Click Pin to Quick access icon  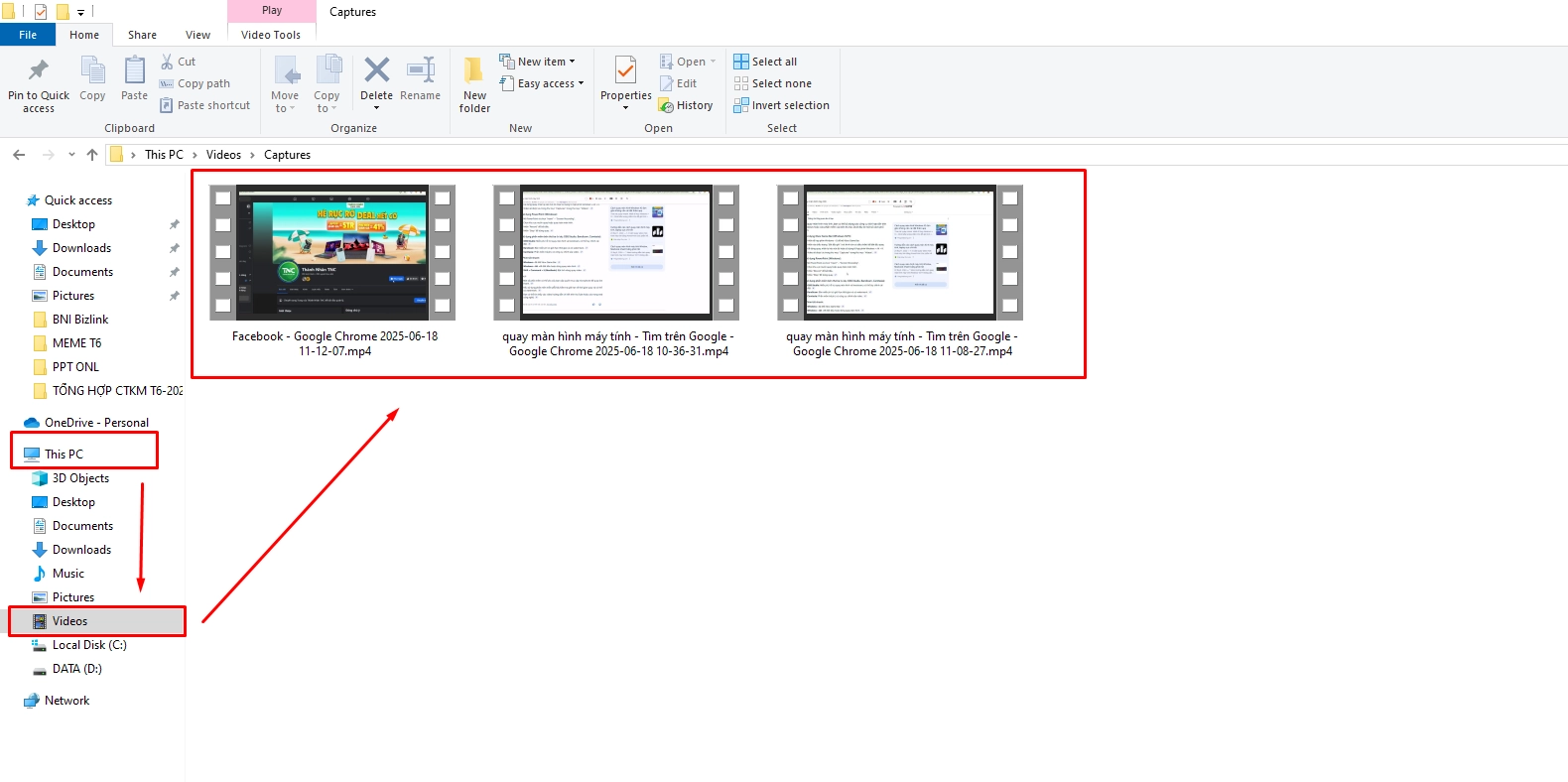38,69
